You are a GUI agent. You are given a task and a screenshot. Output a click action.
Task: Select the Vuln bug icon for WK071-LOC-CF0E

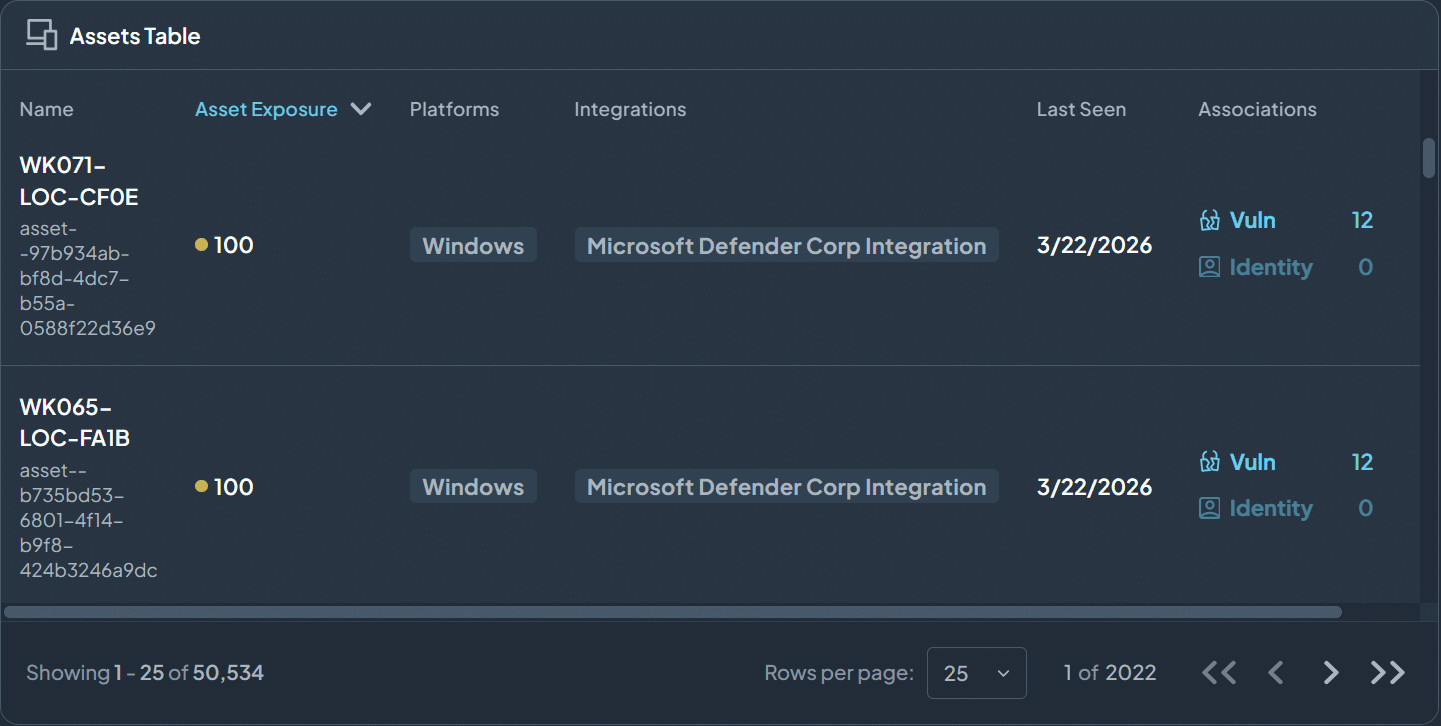(1210, 220)
